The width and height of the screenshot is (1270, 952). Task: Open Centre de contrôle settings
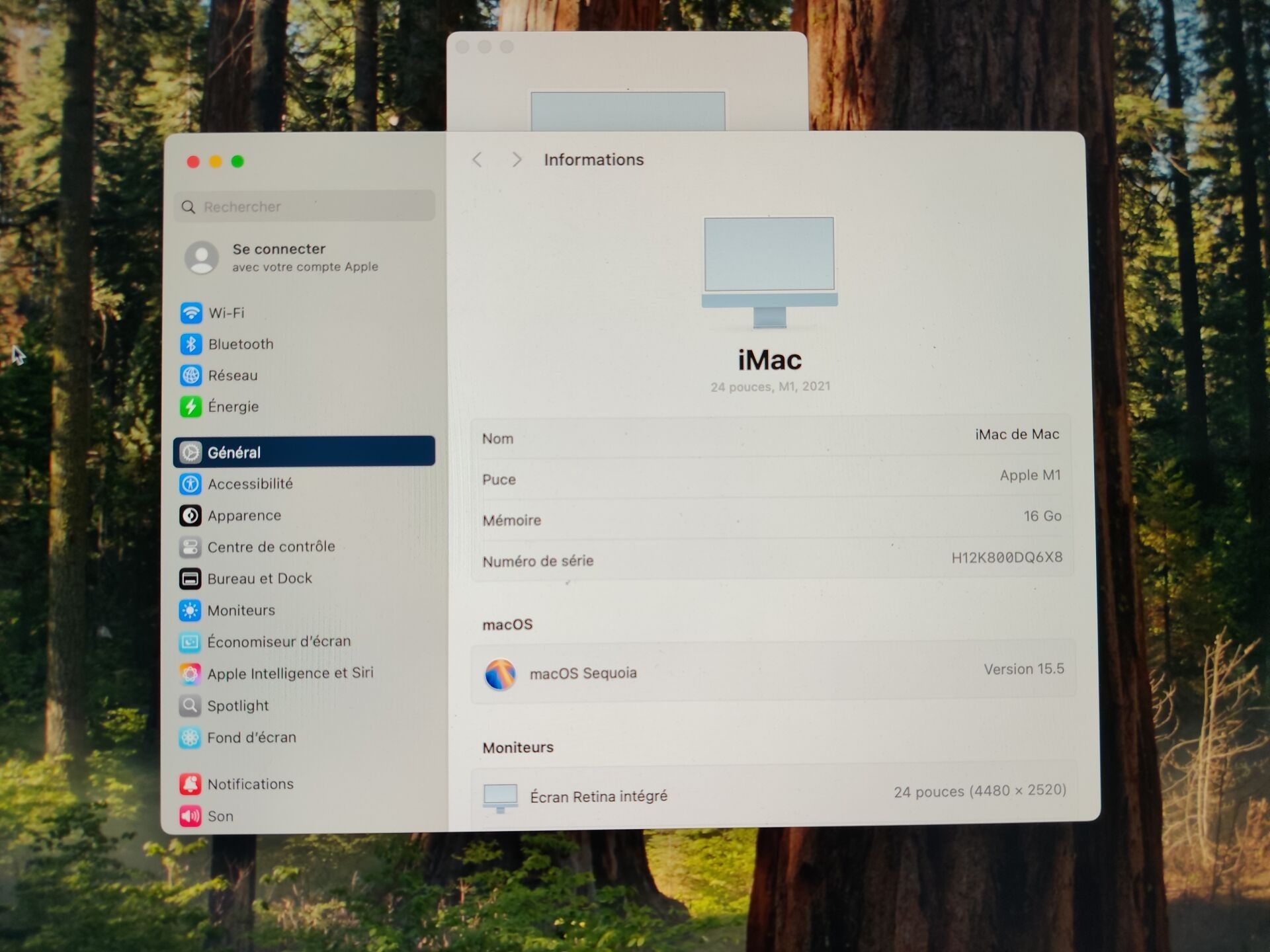[257, 547]
